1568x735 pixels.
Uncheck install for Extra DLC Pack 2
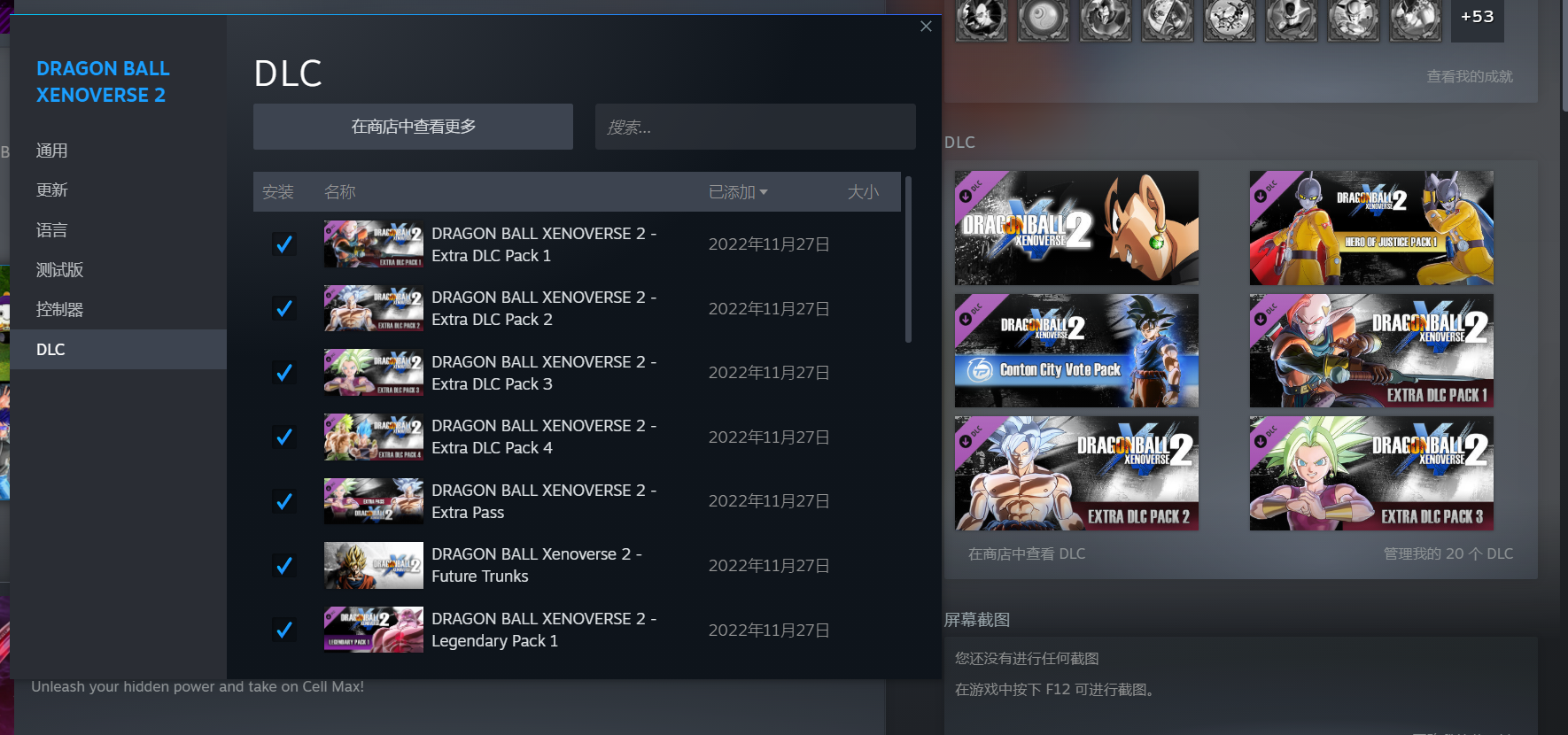[284, 308]
